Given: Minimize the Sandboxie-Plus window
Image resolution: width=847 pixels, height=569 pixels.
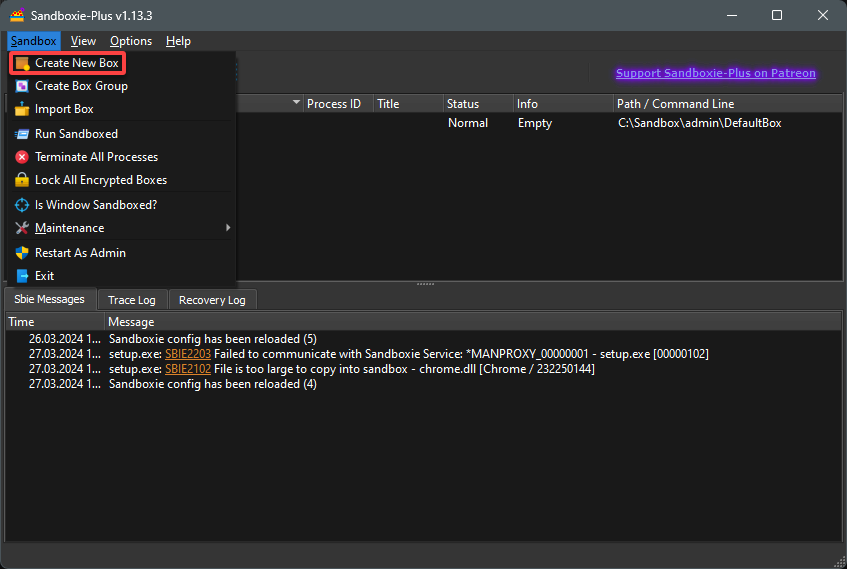Looking at the screenshot, I should tap(732, 15).
